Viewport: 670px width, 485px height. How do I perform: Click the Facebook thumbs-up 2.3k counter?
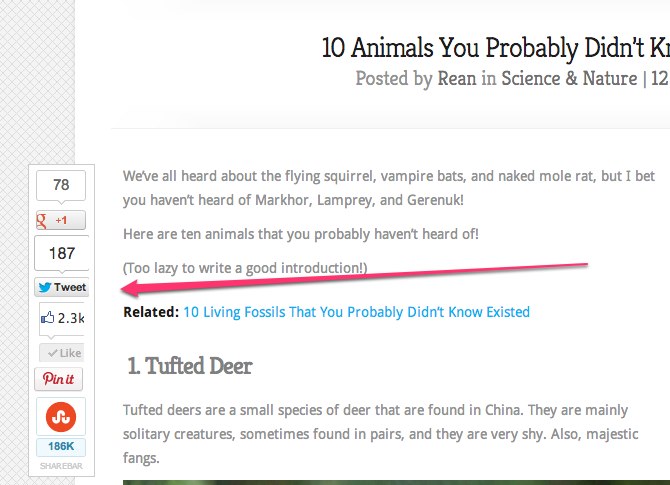click(x=61, y=319)
